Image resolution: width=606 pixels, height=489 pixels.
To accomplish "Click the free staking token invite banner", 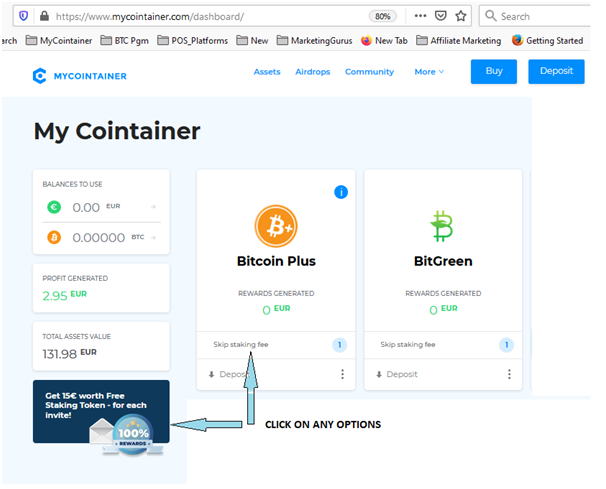I will [101, 411].
